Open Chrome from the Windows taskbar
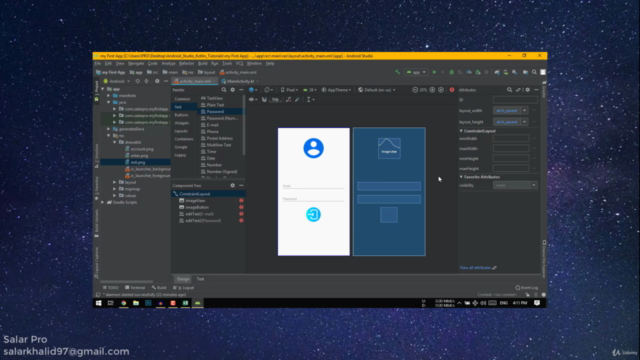Image resolution: width=640 pixels, height=360 pixels. coord(123,303)
